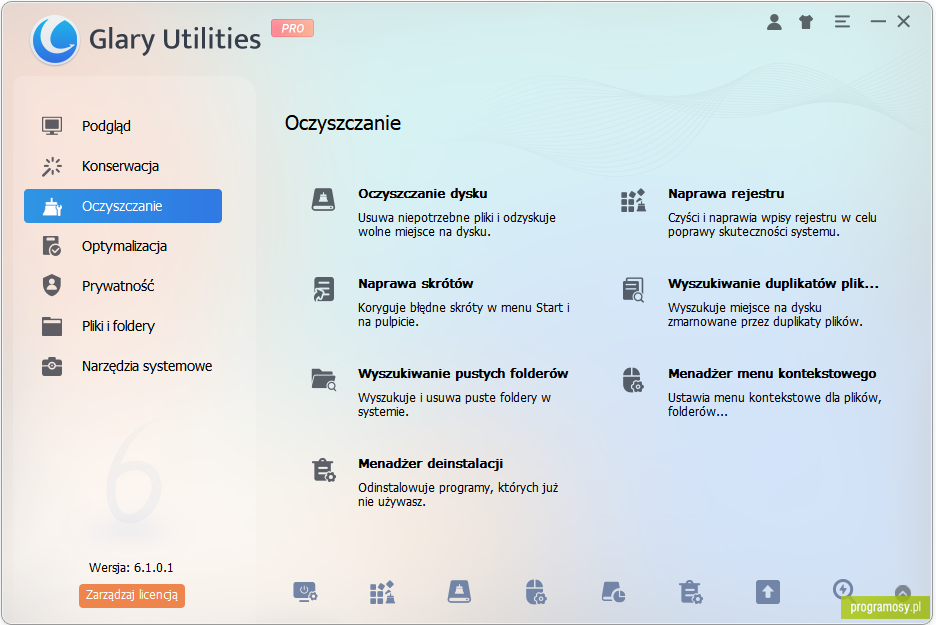Open the user account icon

click(774, 22)
